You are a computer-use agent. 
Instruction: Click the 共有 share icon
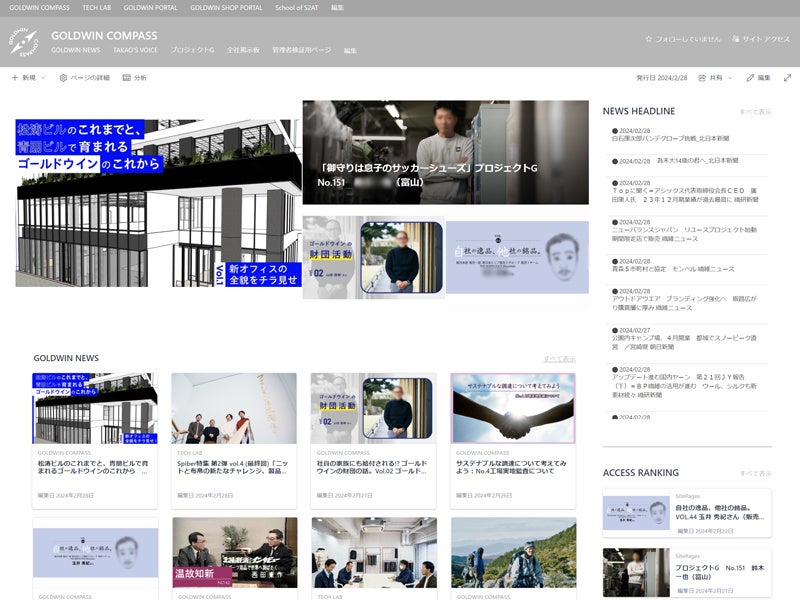coord(702,78)
